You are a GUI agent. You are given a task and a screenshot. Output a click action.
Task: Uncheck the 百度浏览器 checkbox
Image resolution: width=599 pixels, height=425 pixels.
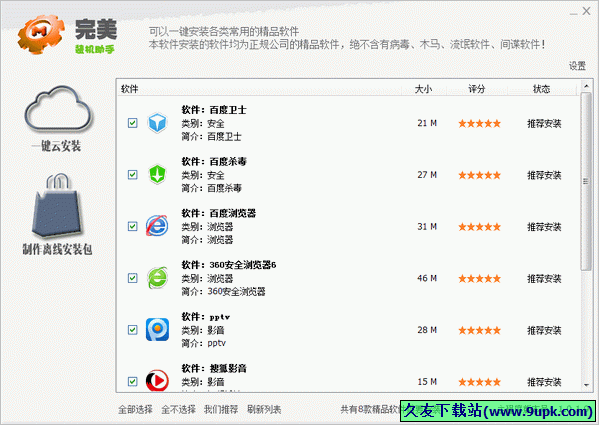point(133,226)
